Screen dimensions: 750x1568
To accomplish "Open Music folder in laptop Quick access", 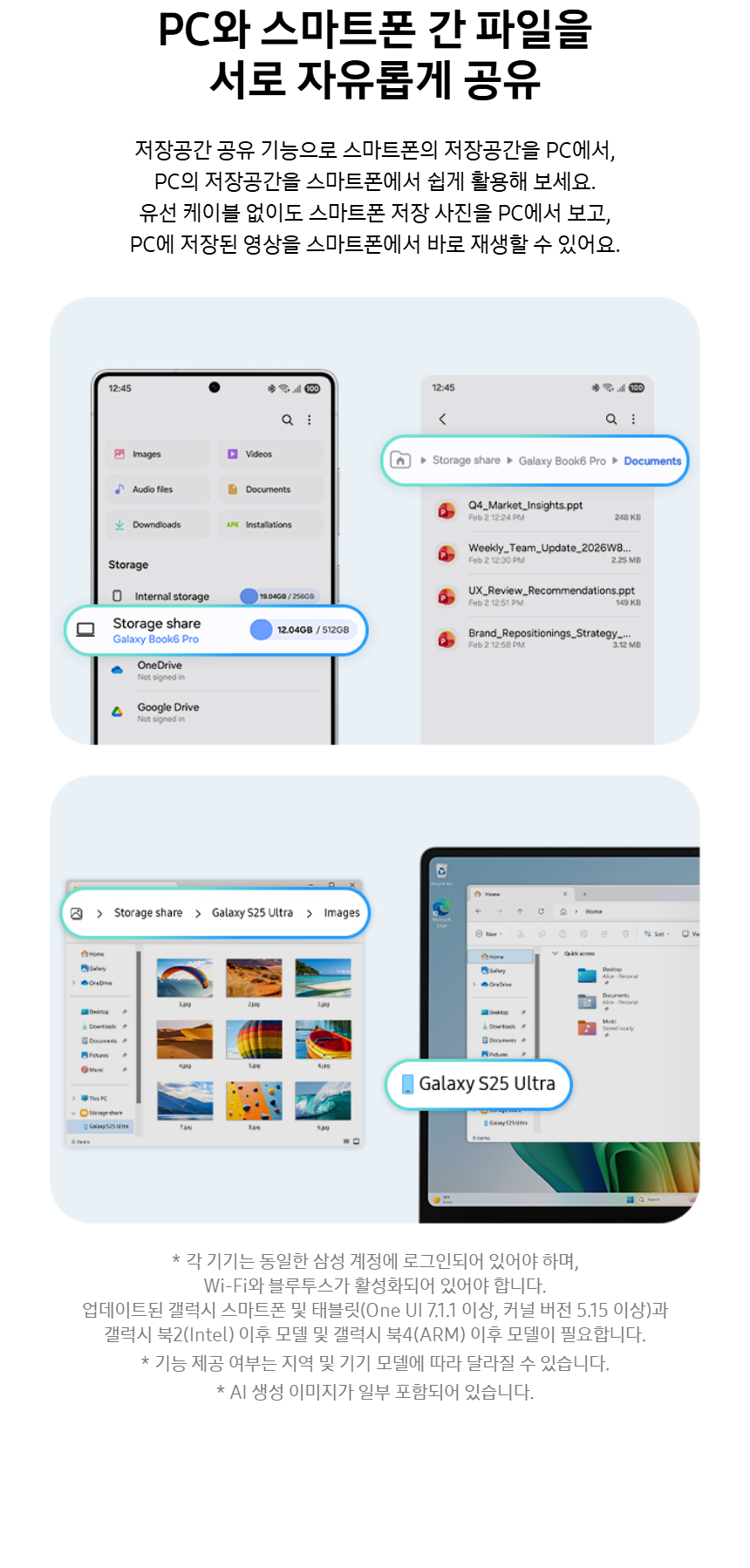I will (606, 1026).
